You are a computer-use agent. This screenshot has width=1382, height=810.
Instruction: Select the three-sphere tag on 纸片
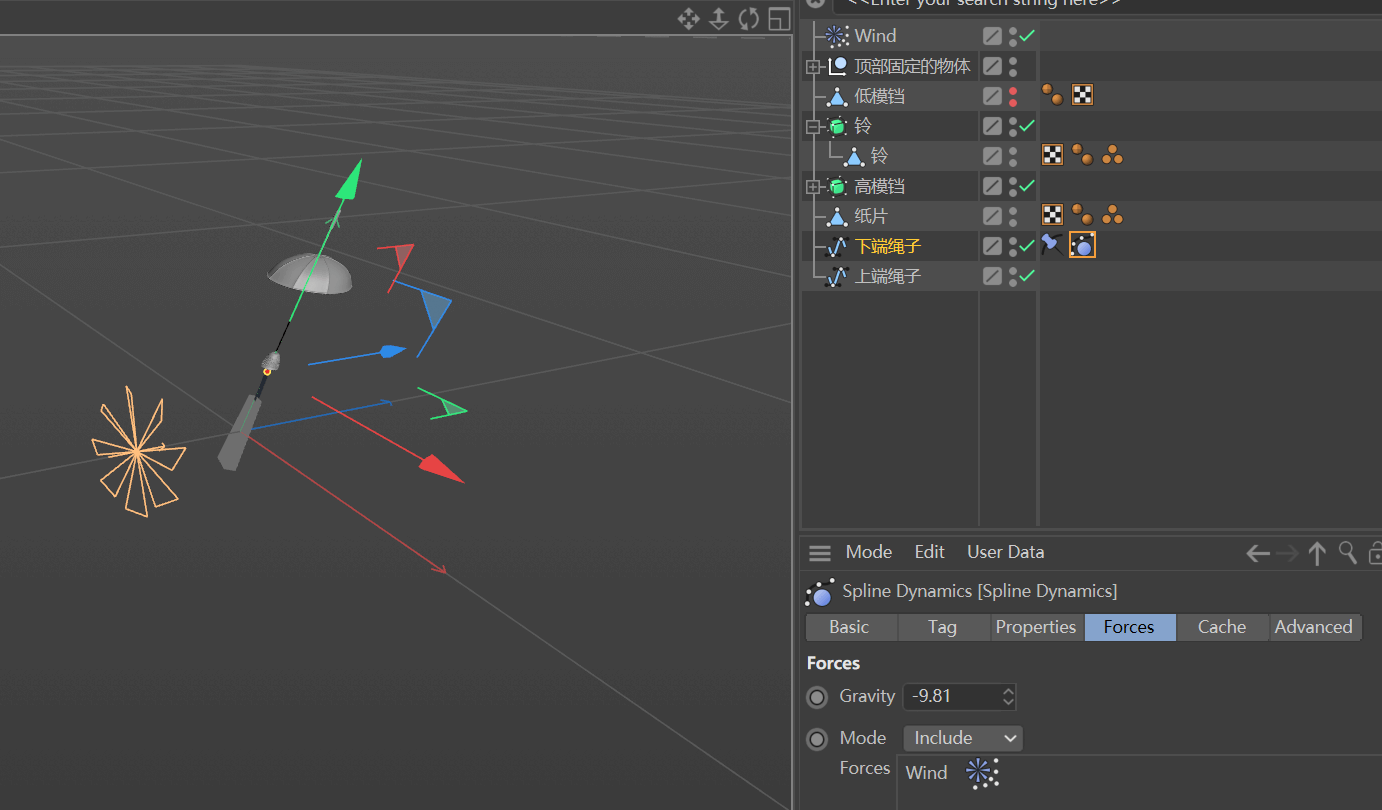(x=1112, y=215)
